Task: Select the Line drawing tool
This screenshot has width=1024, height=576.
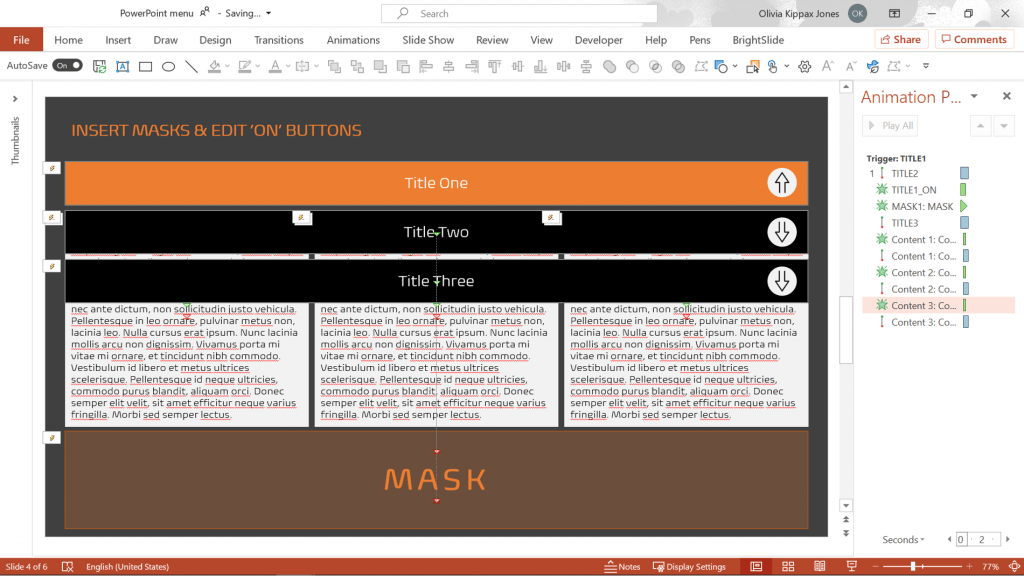Action: [192, 66]
